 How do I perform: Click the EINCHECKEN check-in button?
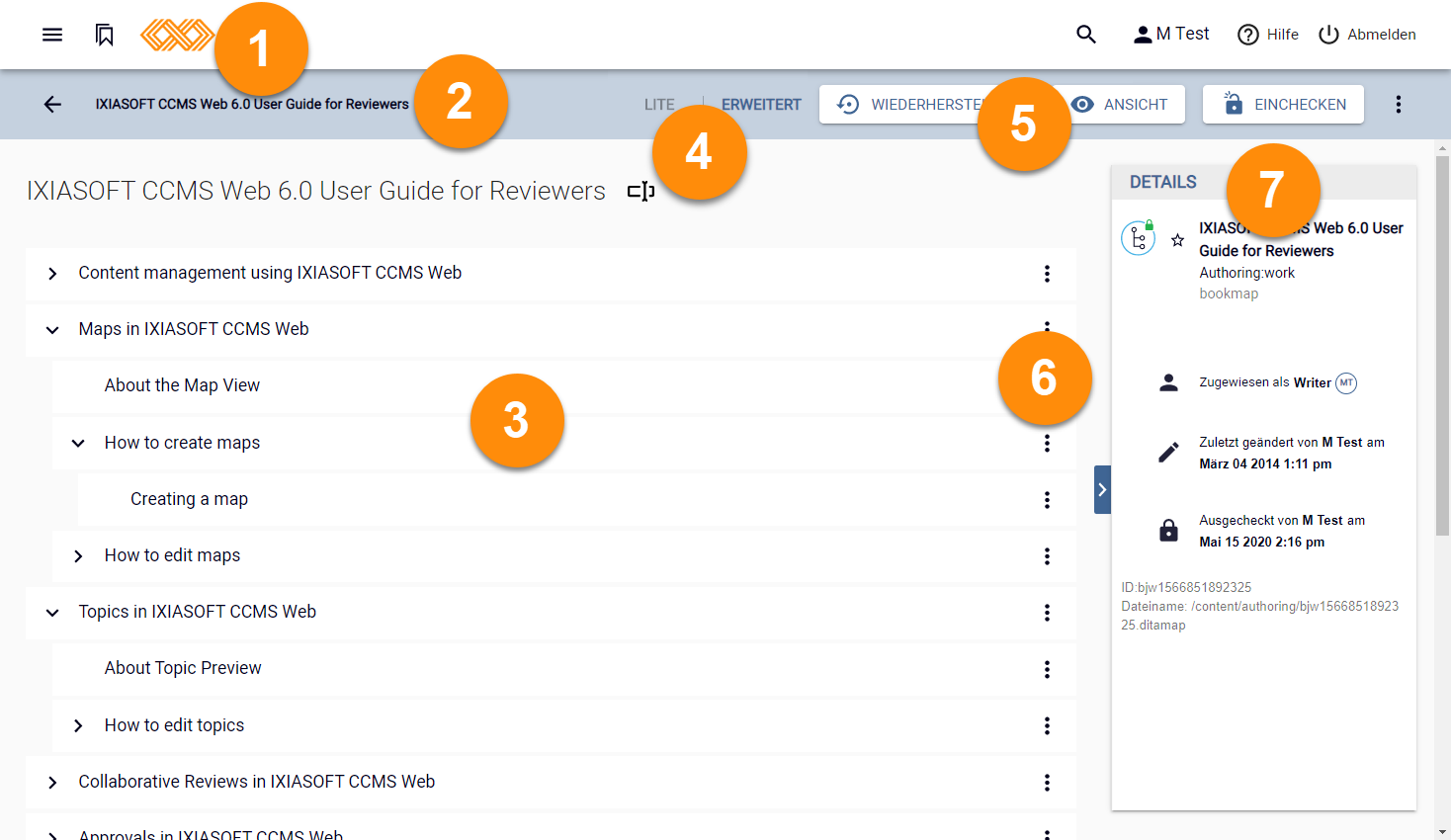click(1283, 104)
